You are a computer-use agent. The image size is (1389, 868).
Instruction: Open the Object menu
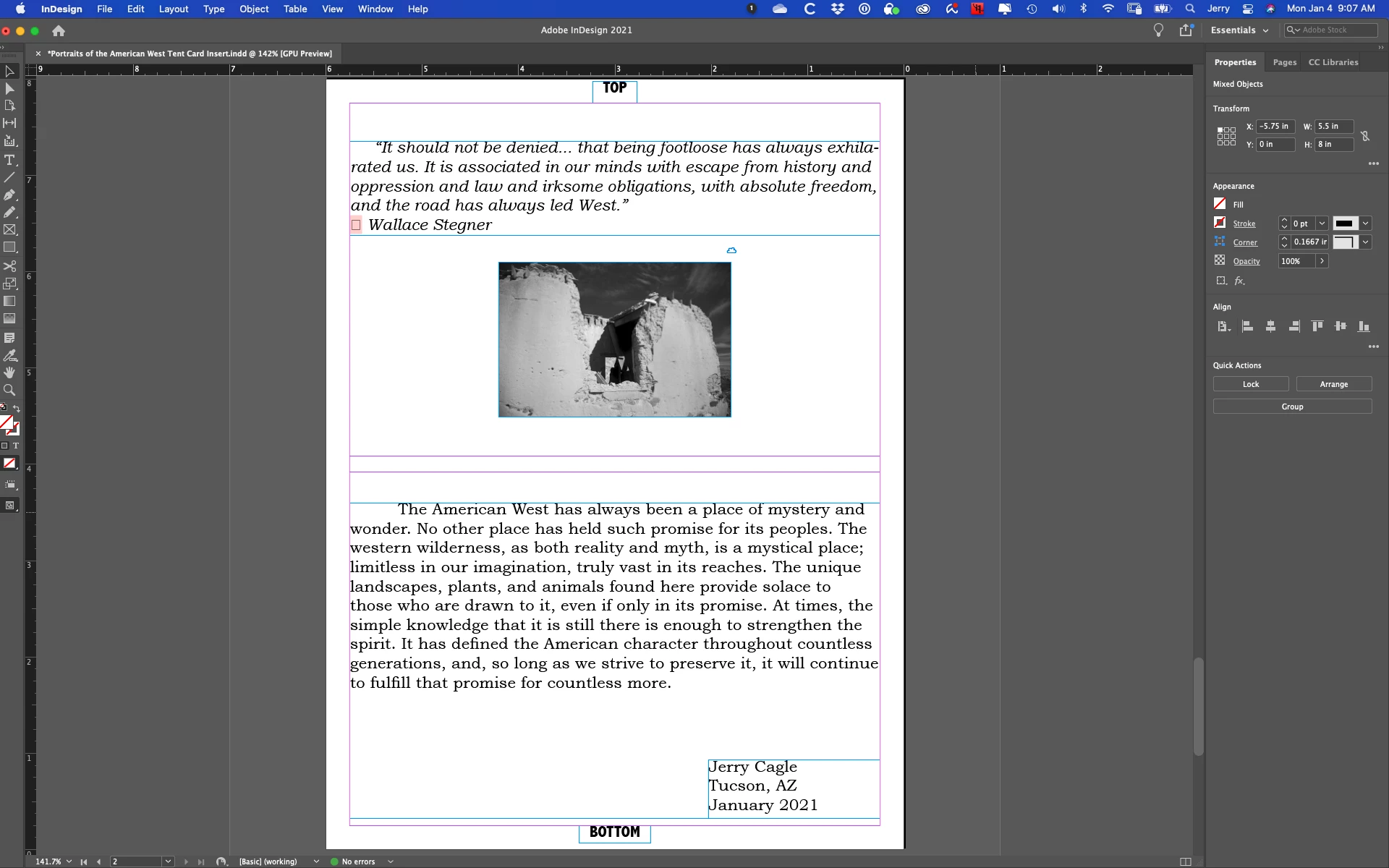tap(254, 9)
